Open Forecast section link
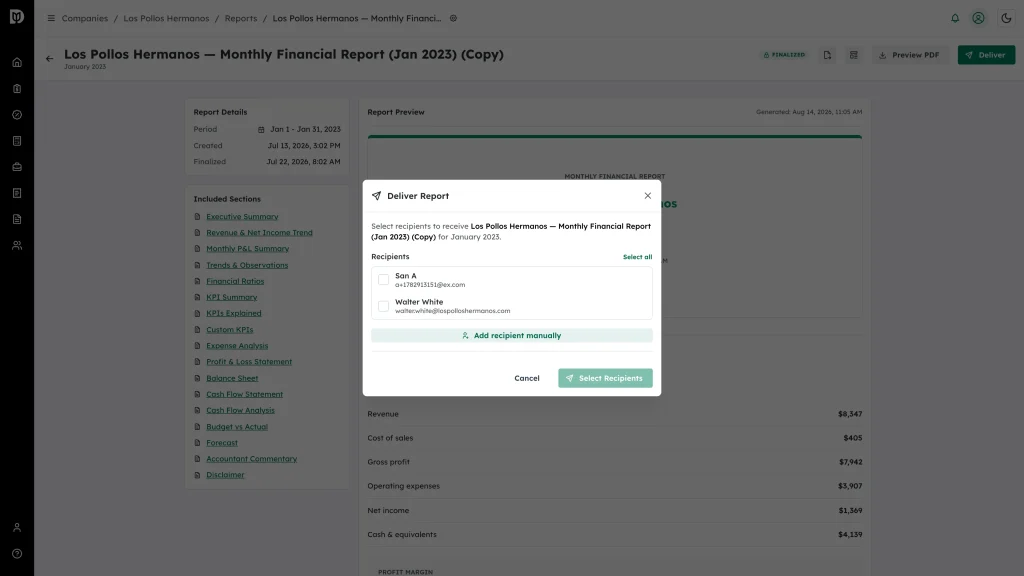Viewport: 1024px width, 576px height. [222, 442]
